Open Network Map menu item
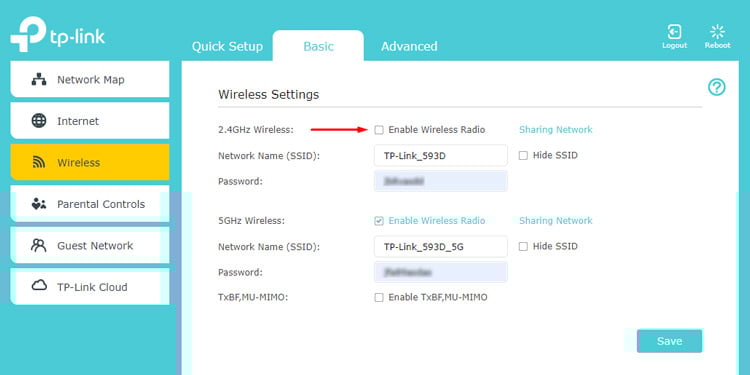This screenshot has width=750, height=375. tap(90, 79)
